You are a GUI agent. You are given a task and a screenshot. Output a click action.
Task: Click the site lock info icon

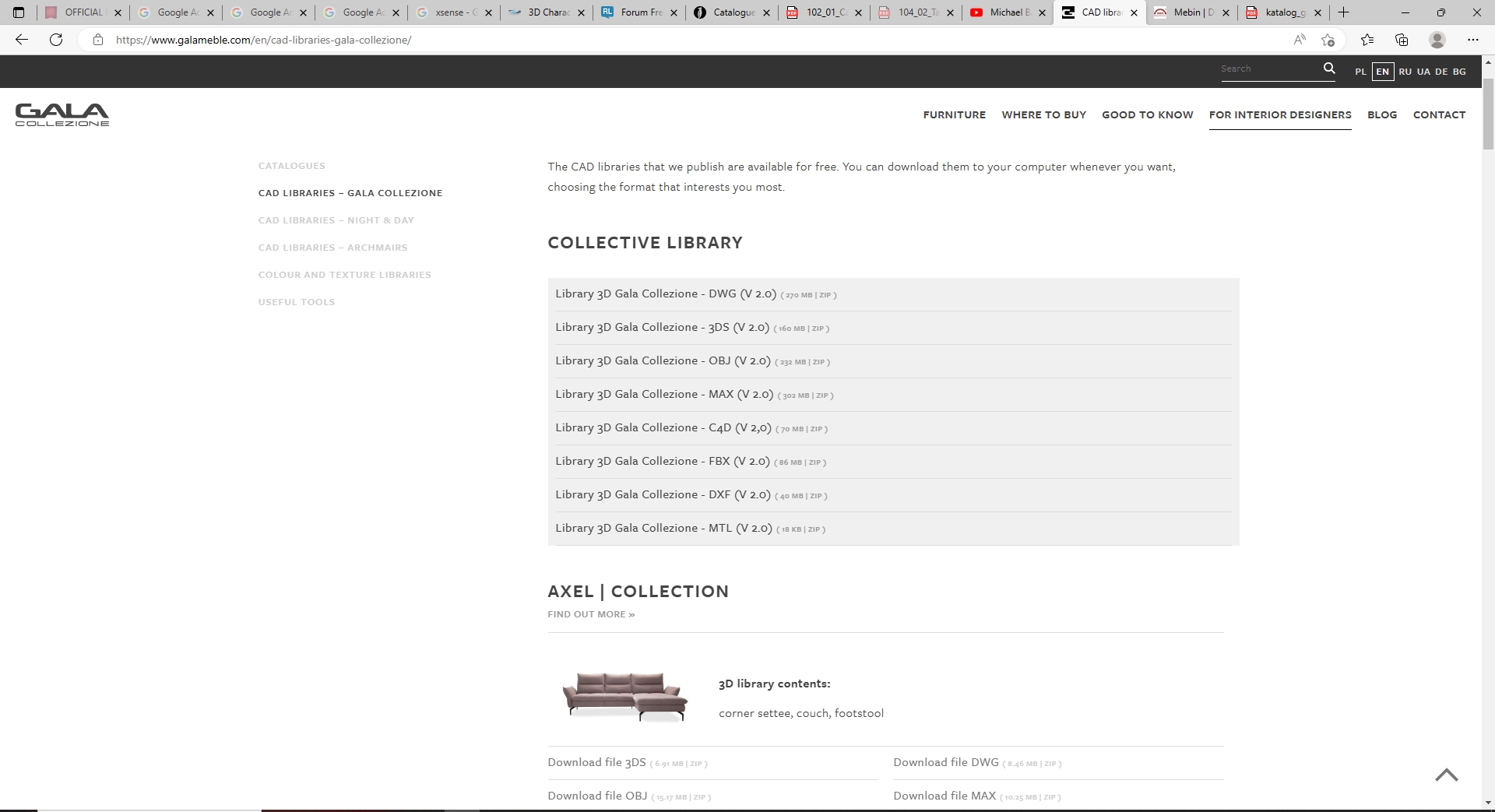tap(98, 40)
